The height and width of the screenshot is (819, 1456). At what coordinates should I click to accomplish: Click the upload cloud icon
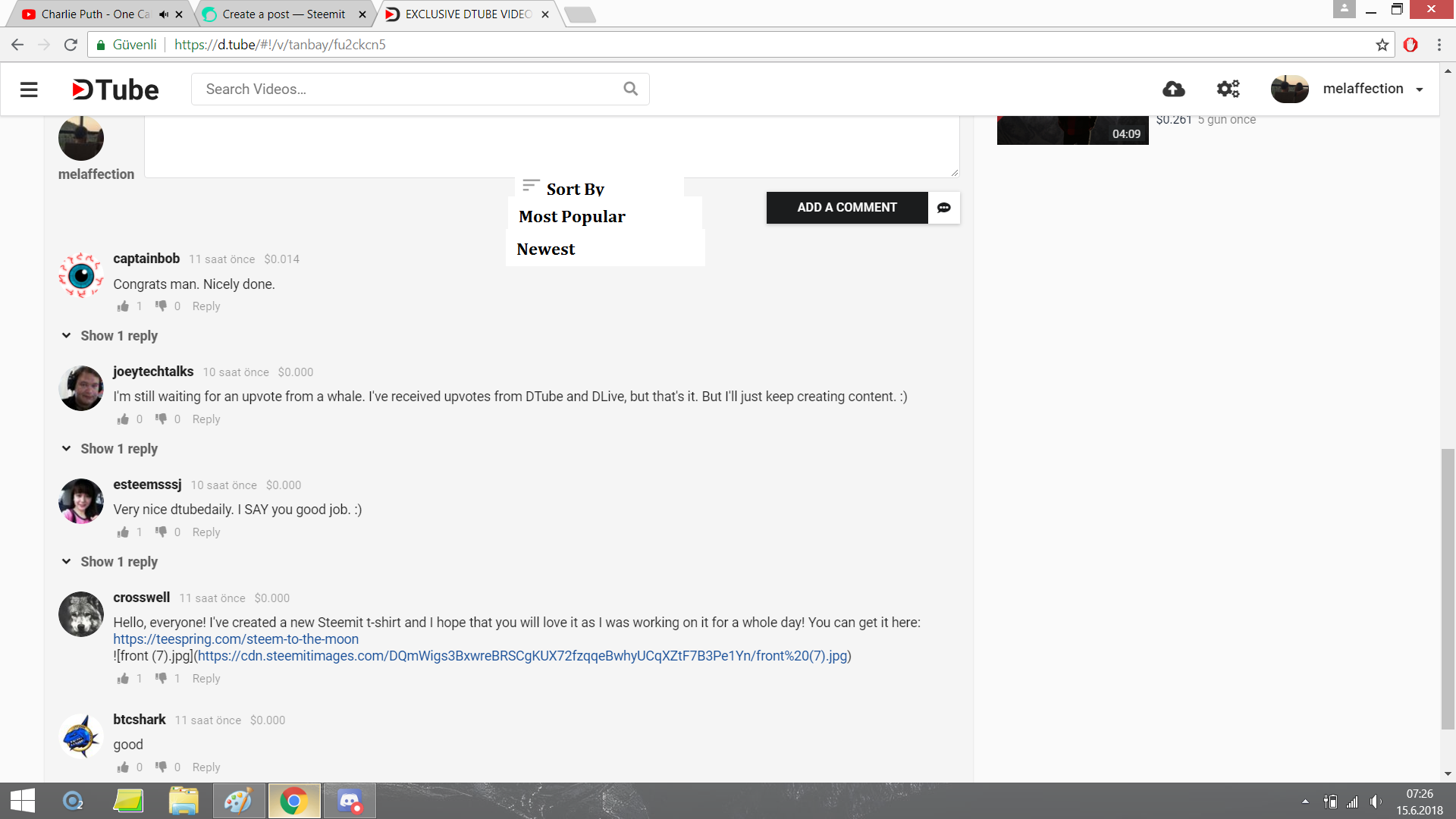1173,89
